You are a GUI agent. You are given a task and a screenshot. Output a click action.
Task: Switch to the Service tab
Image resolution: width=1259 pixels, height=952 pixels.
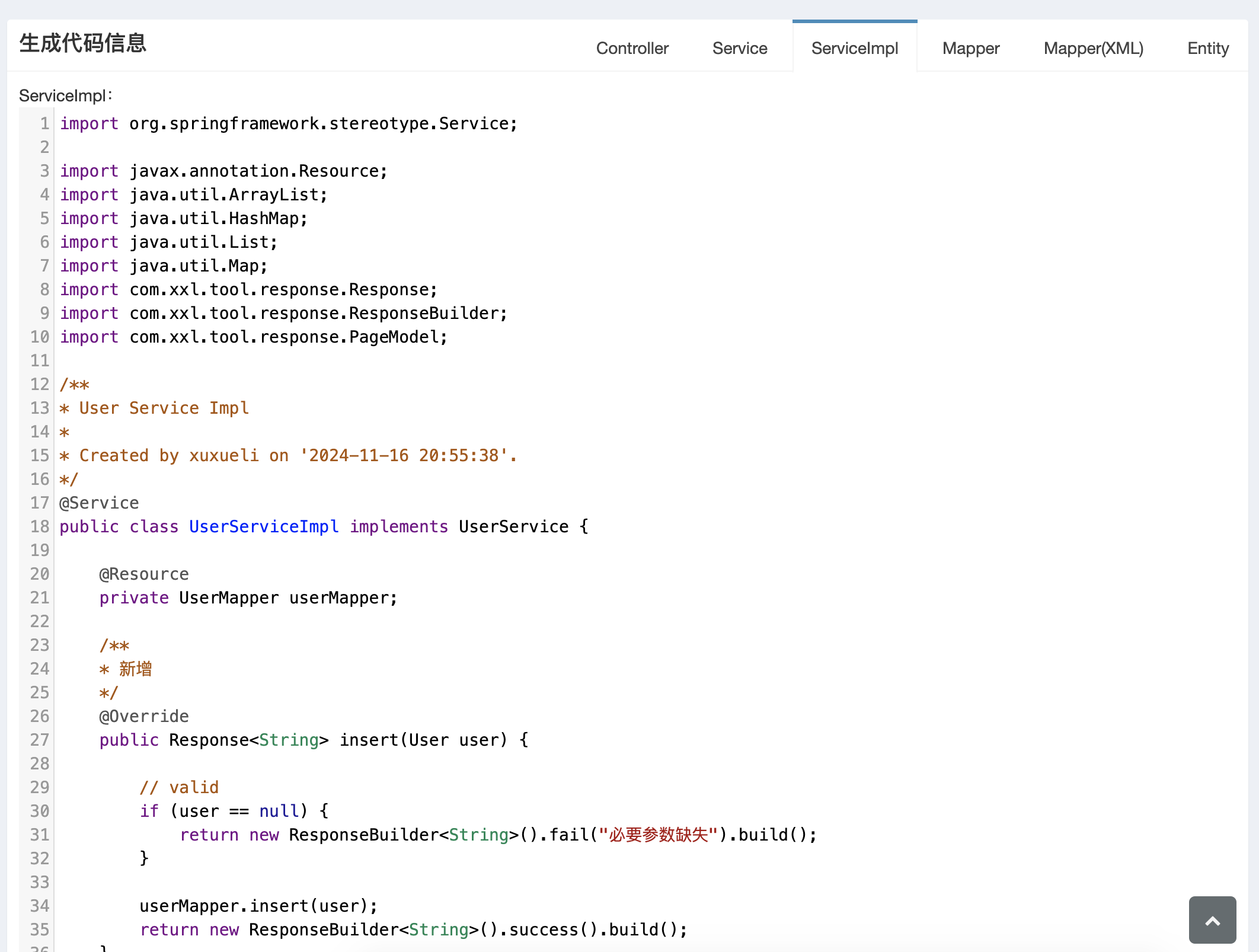[739, 48]
